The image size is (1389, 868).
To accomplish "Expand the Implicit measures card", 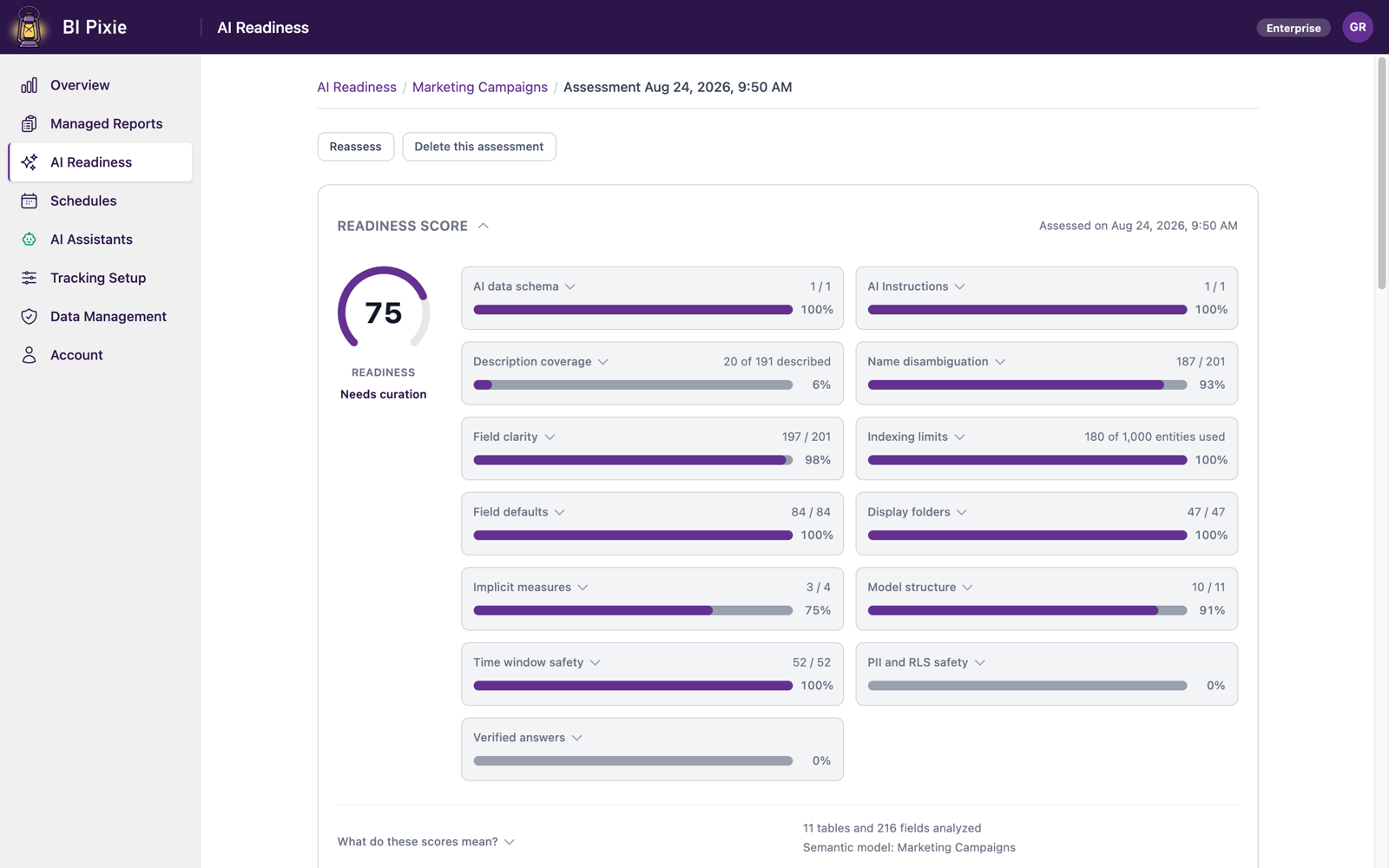I will point(583,588).
